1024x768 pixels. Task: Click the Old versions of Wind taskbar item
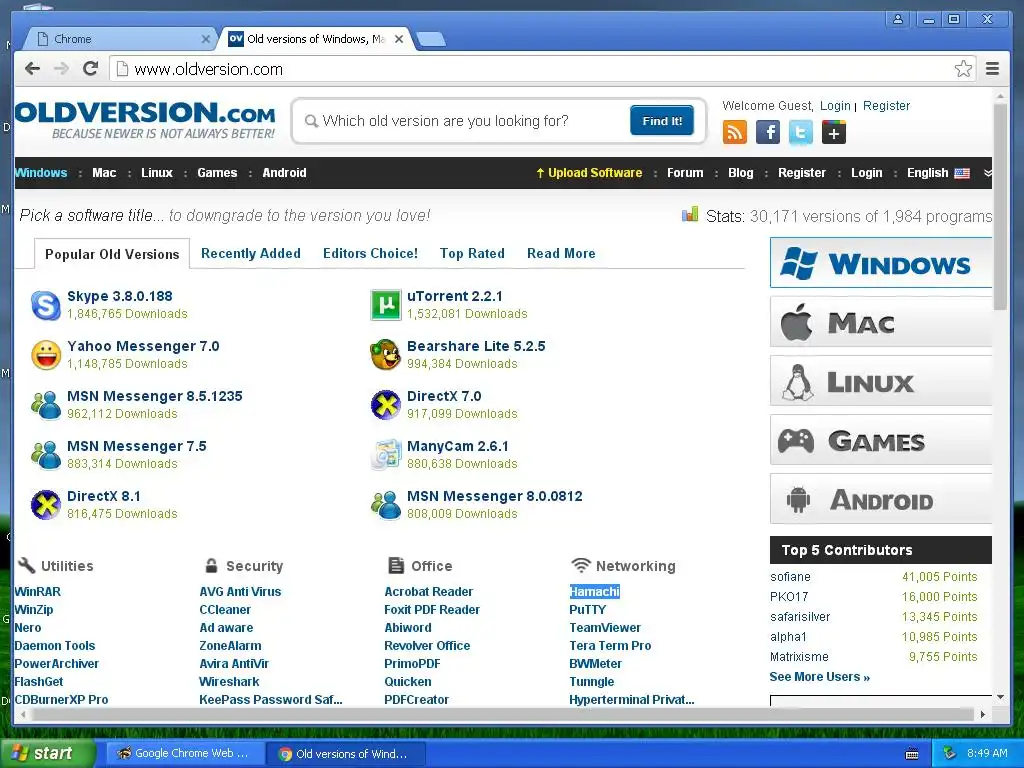(345, 754)
